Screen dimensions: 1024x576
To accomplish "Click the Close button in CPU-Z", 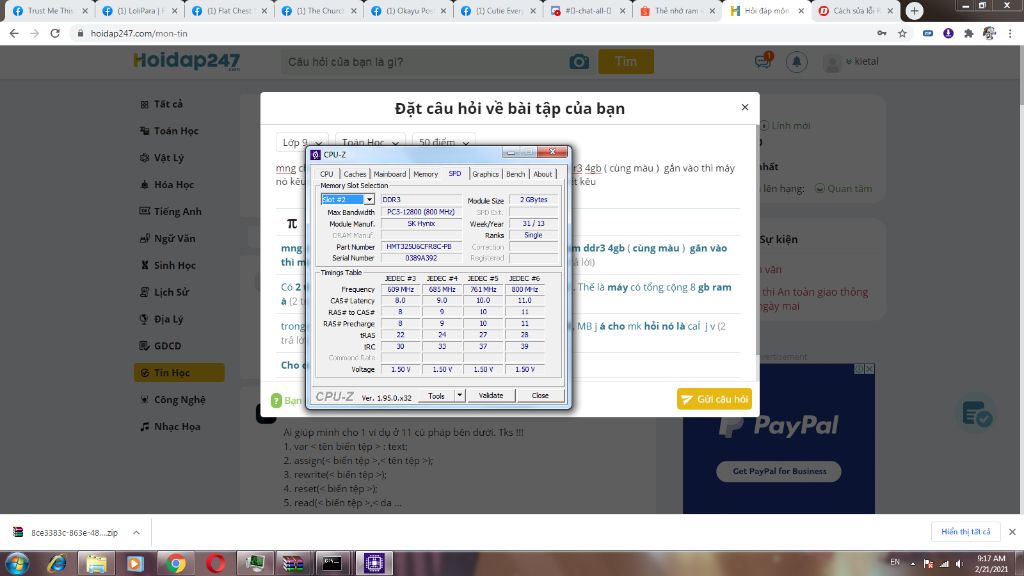I will [x=540, y=395].
